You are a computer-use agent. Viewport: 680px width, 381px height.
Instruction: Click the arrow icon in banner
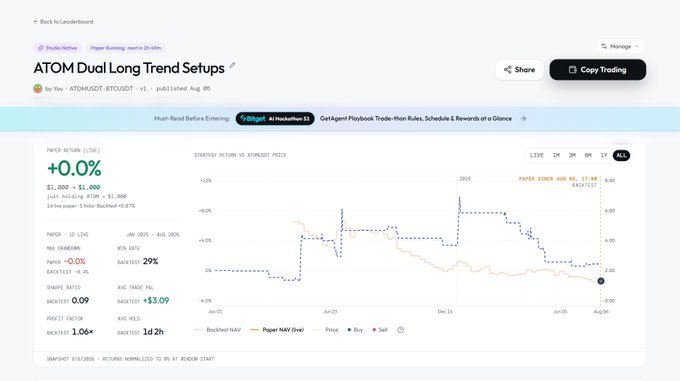pos(523,119)
